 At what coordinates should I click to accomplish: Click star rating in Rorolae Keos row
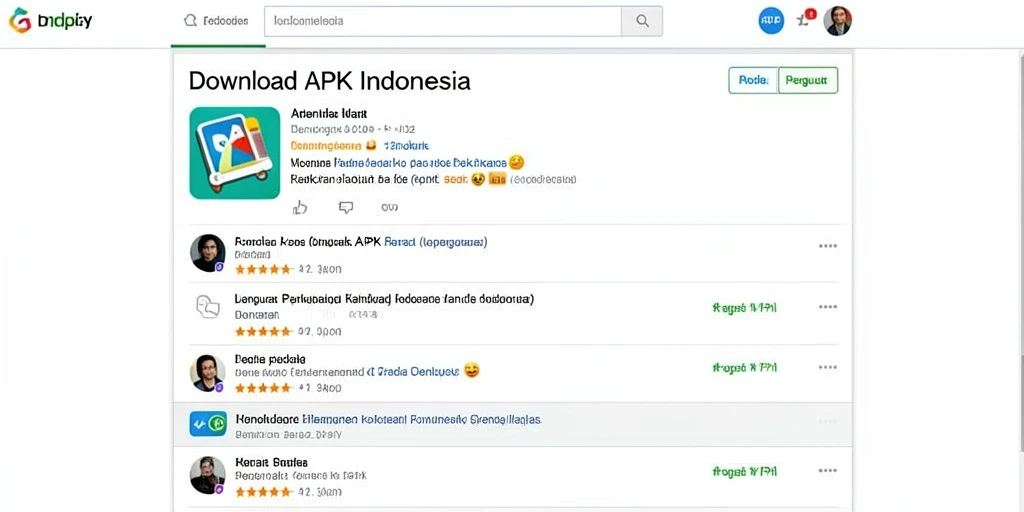pyautogui.click(x=263, y=269)
